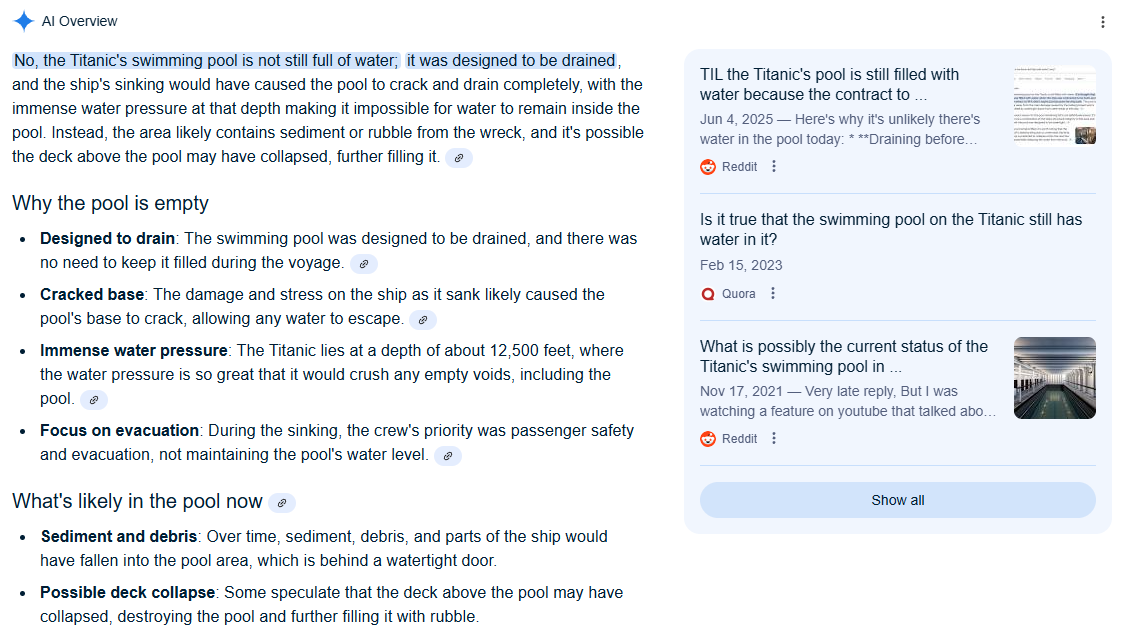Click the link icon after 'Designed to drain'
Viewport: 1127px width, 642px height.
[364, 264]
